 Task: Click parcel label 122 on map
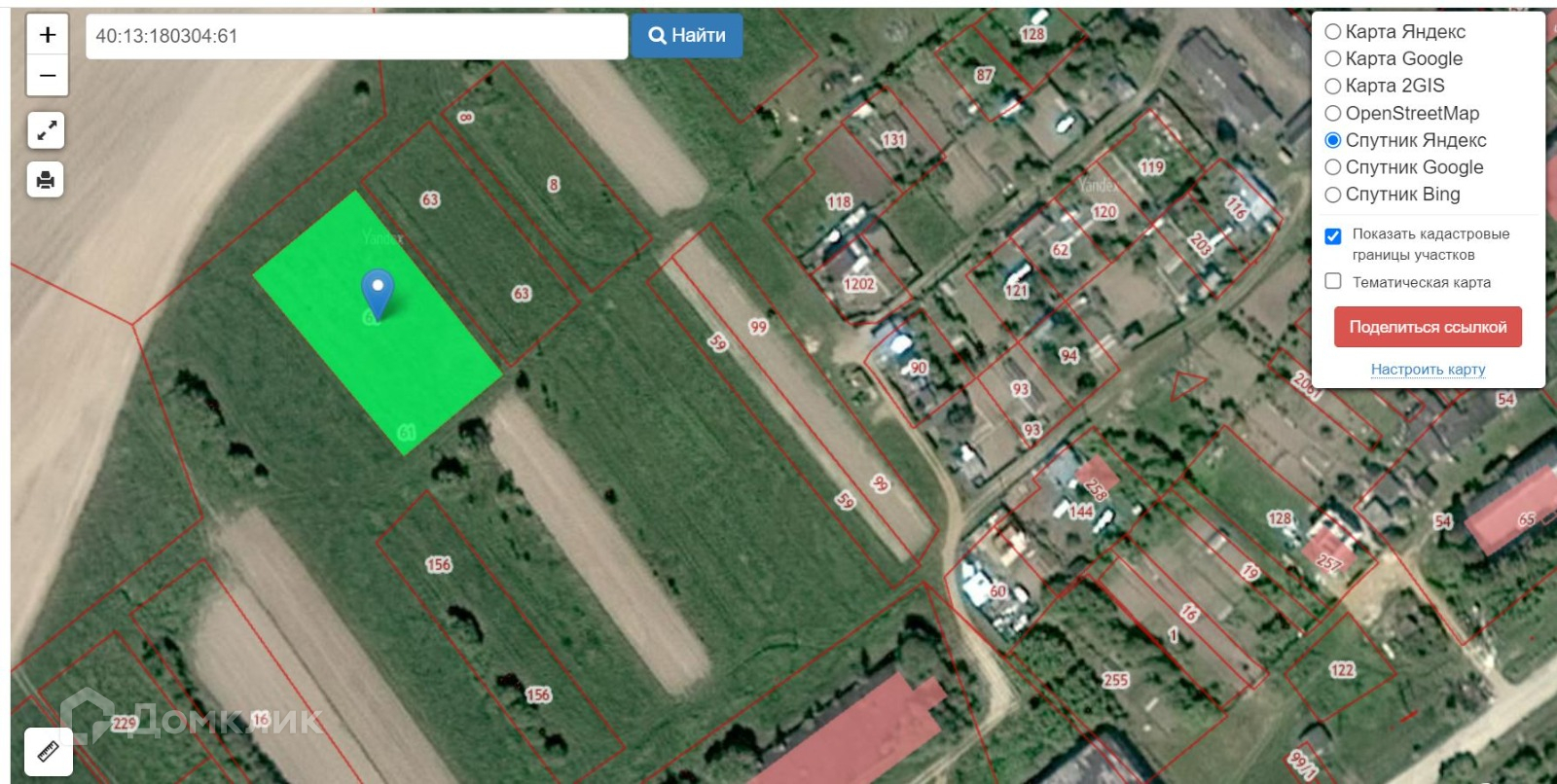pos(1342,670)
